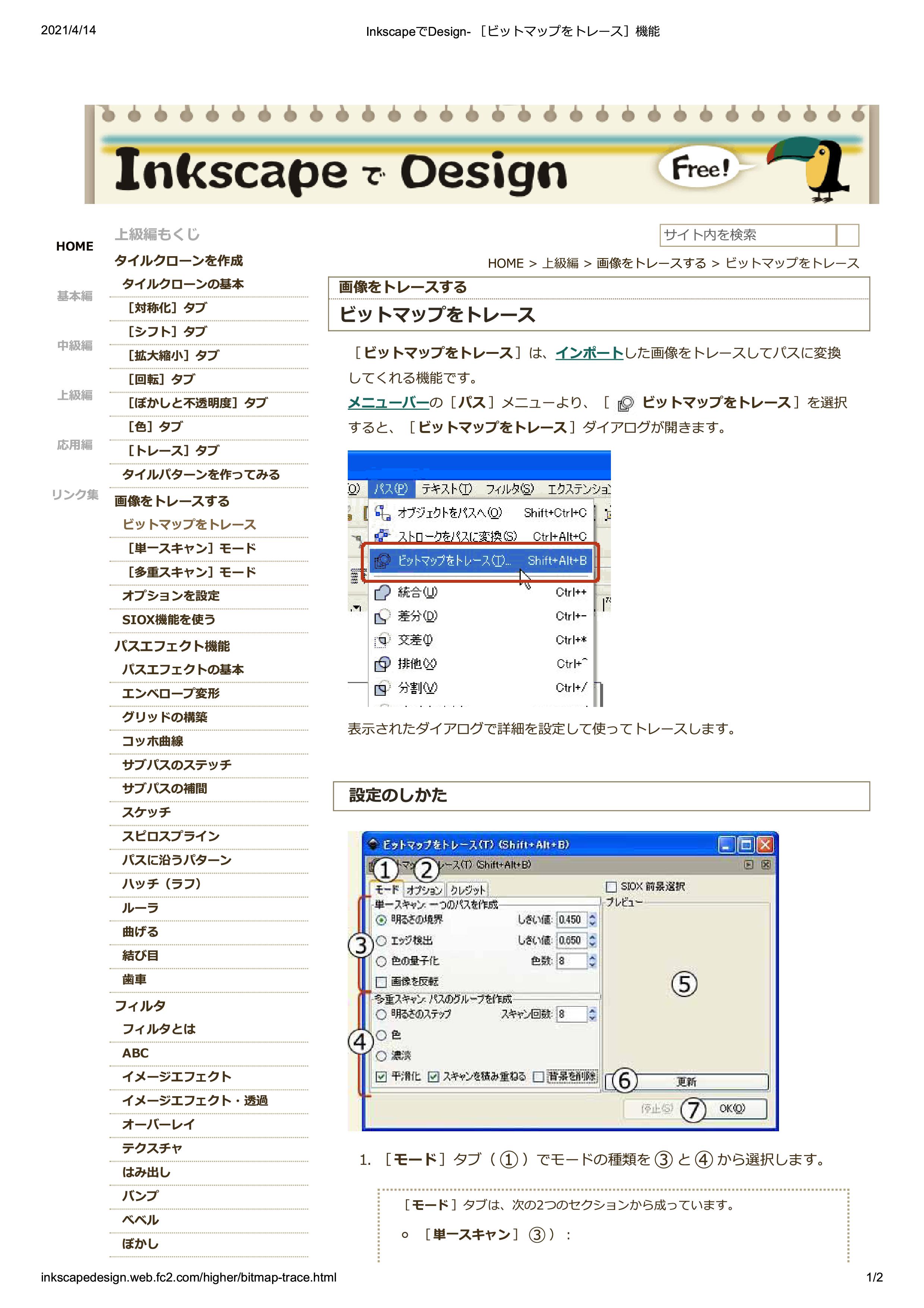Image resolution: width=924 pixels, height=1308 pixels.
Task: Click the small dock close icon in dialog
Action: pyautogui.click(x=766, y=865)
